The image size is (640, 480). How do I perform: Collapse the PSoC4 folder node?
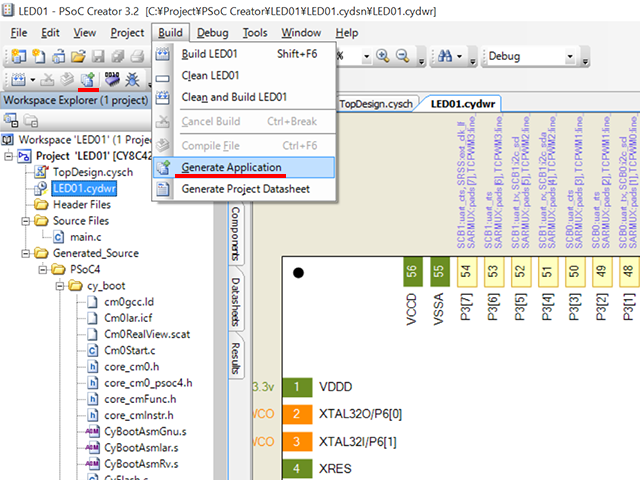[43, 269]
